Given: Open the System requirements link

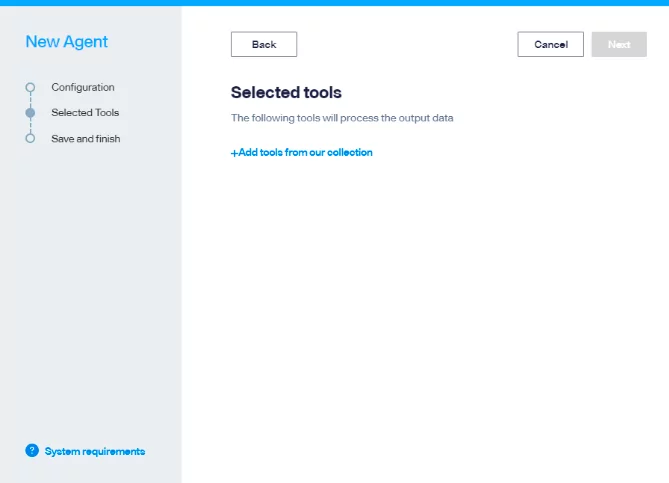Looking at the screenshot, I should (95, 451).
